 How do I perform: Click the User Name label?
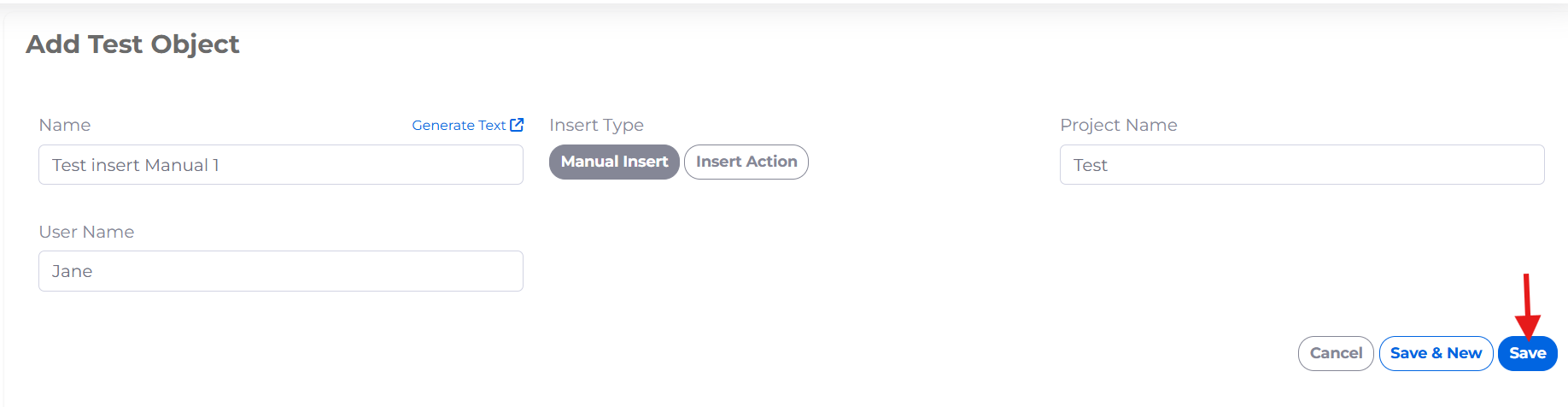(86, 232)
